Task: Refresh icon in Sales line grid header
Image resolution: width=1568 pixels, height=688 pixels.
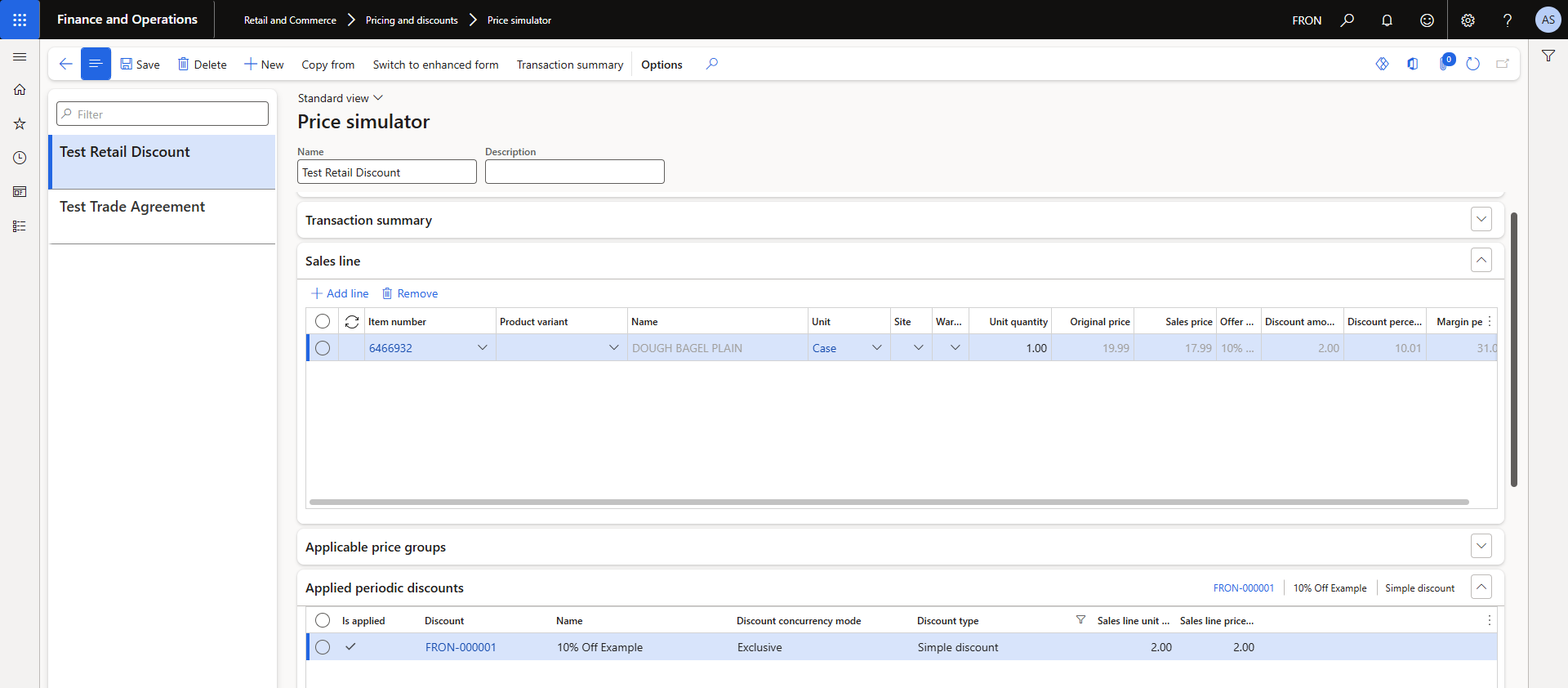Action: point(352,322)
